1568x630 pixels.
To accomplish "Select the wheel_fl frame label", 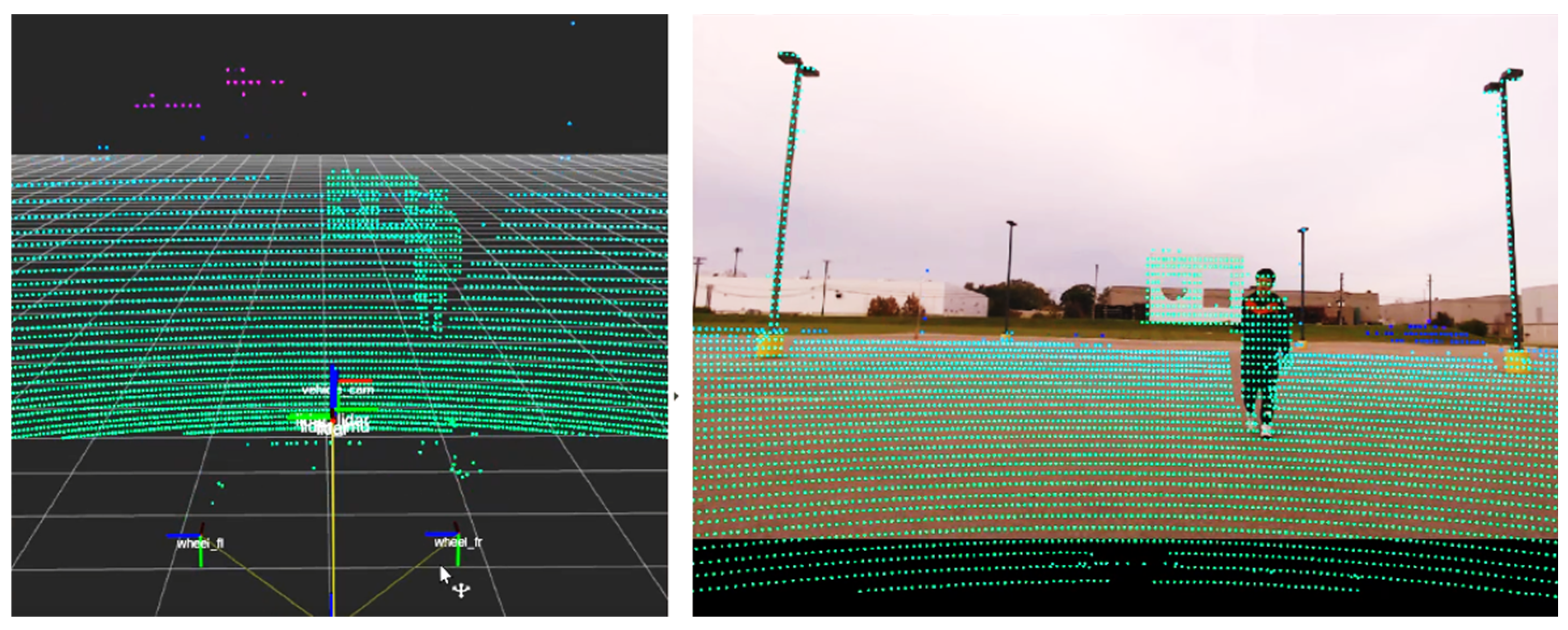I will [200, 543].
